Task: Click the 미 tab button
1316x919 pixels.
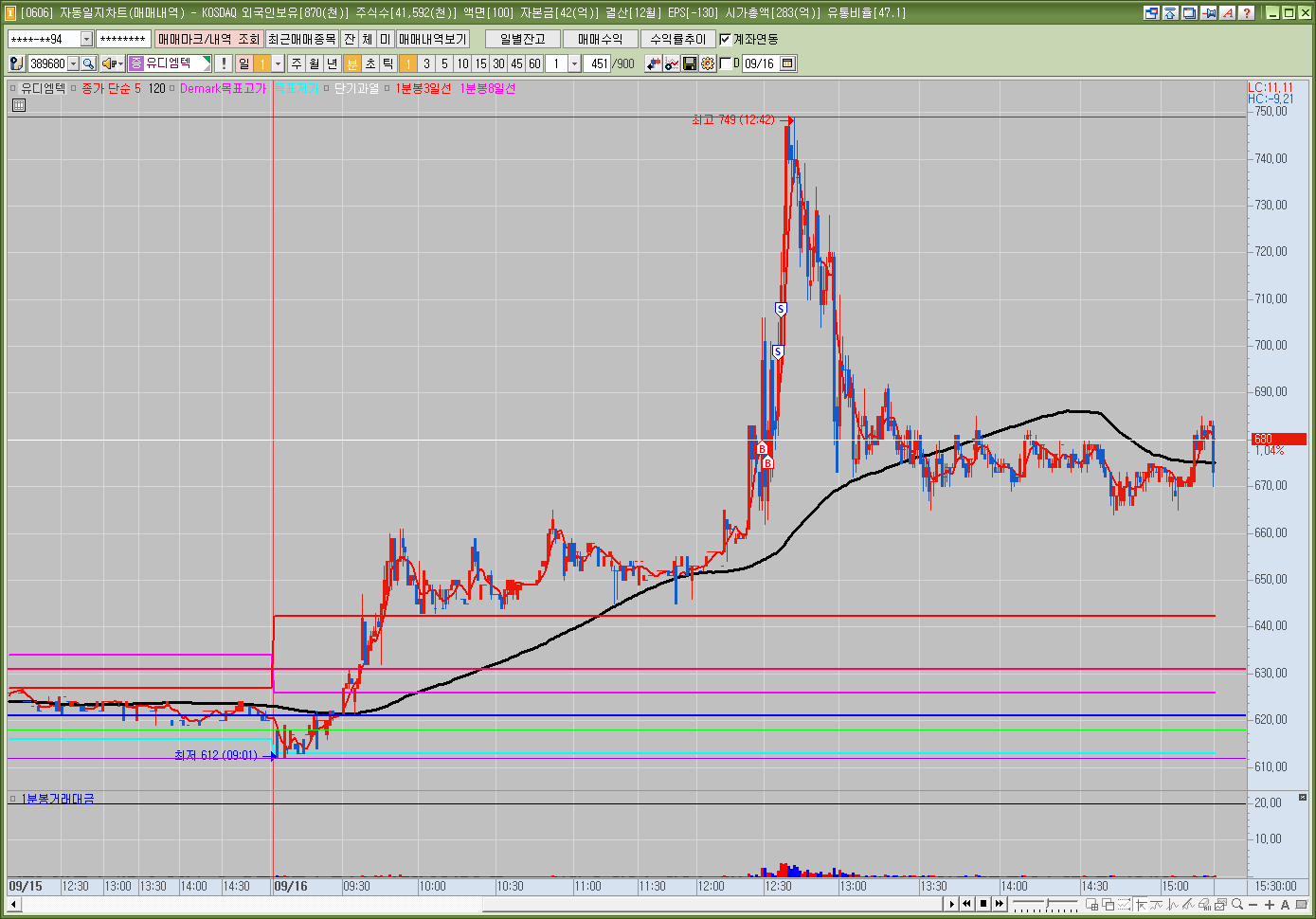Action: 386,39
